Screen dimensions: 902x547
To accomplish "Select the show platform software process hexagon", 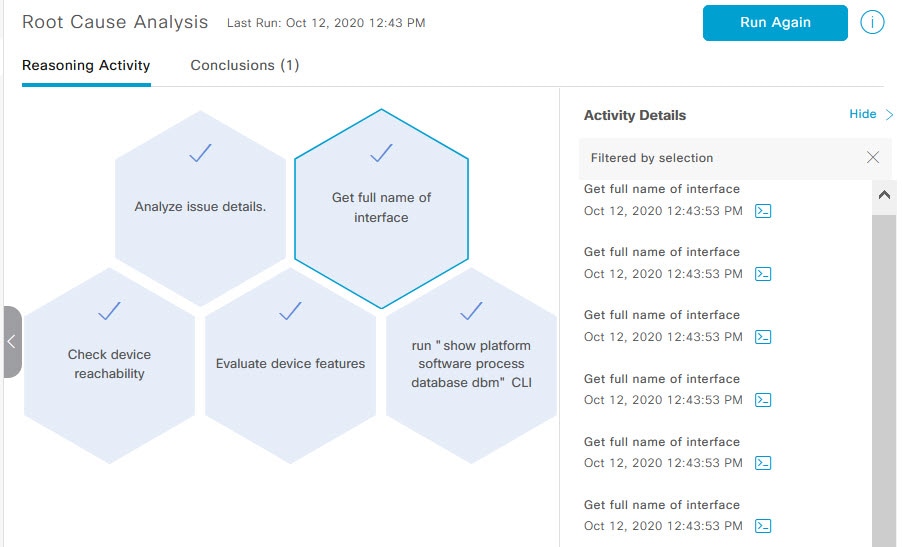I will (x=470, y=364).
